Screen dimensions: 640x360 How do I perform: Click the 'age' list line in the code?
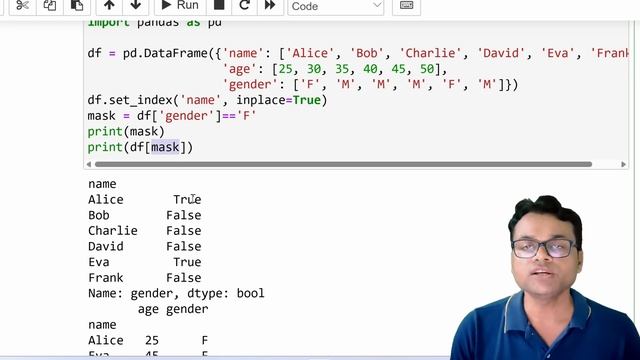coord(335,69)
